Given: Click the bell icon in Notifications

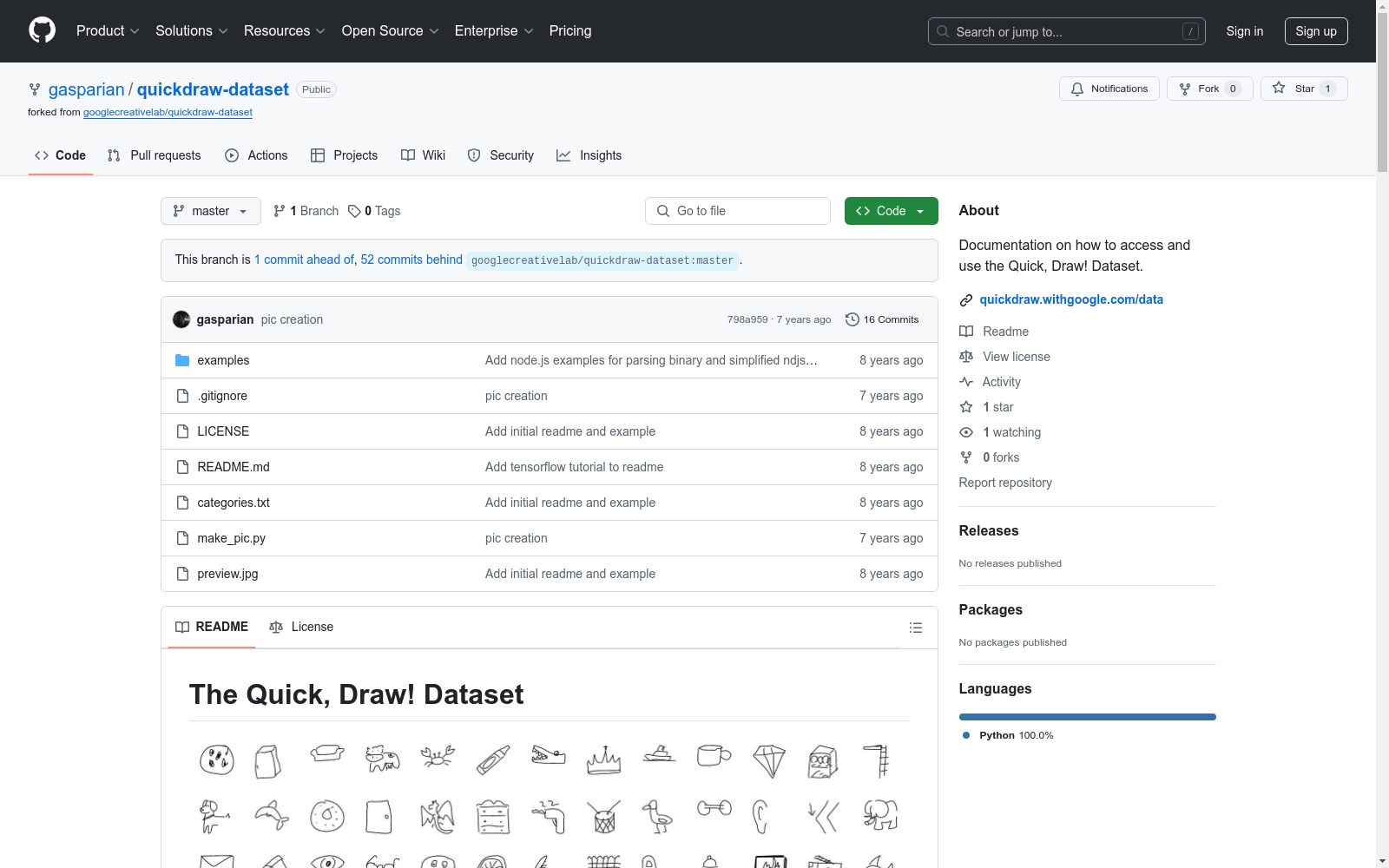Looking at the screenshot, I should [x=1077, y=89].
